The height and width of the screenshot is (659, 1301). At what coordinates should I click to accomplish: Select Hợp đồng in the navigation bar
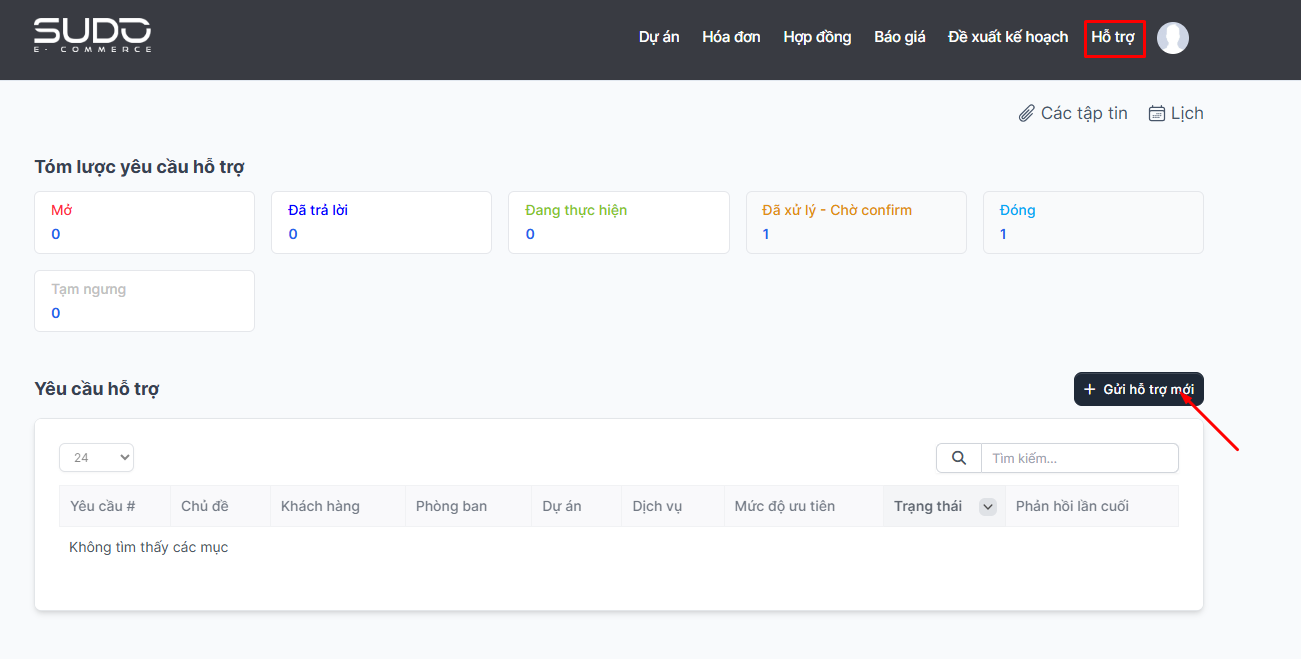[817, 37]
